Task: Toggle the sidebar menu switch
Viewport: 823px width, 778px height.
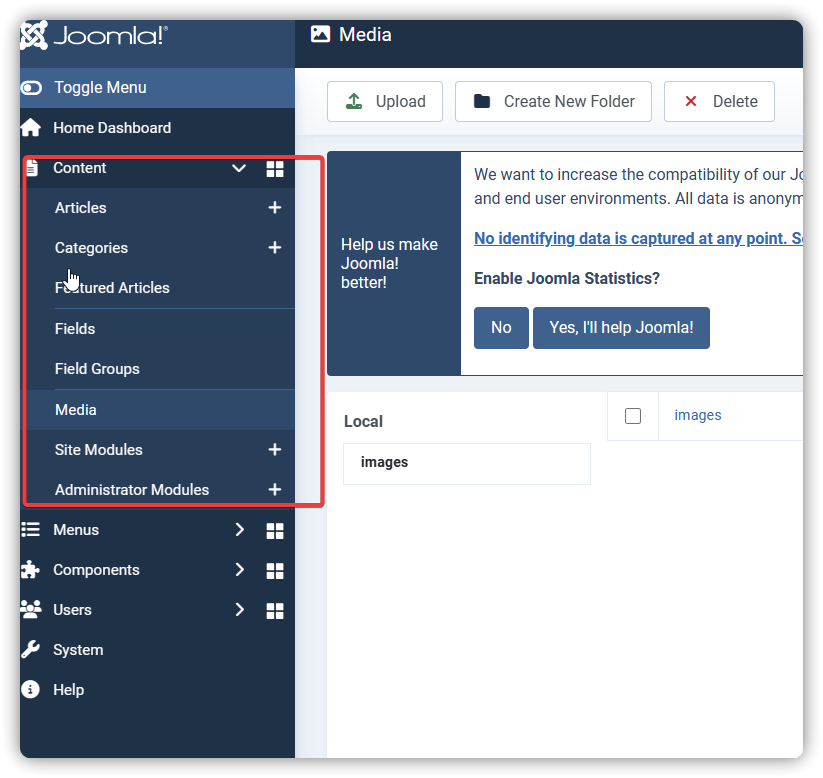Action: click(x=32, y=88)
